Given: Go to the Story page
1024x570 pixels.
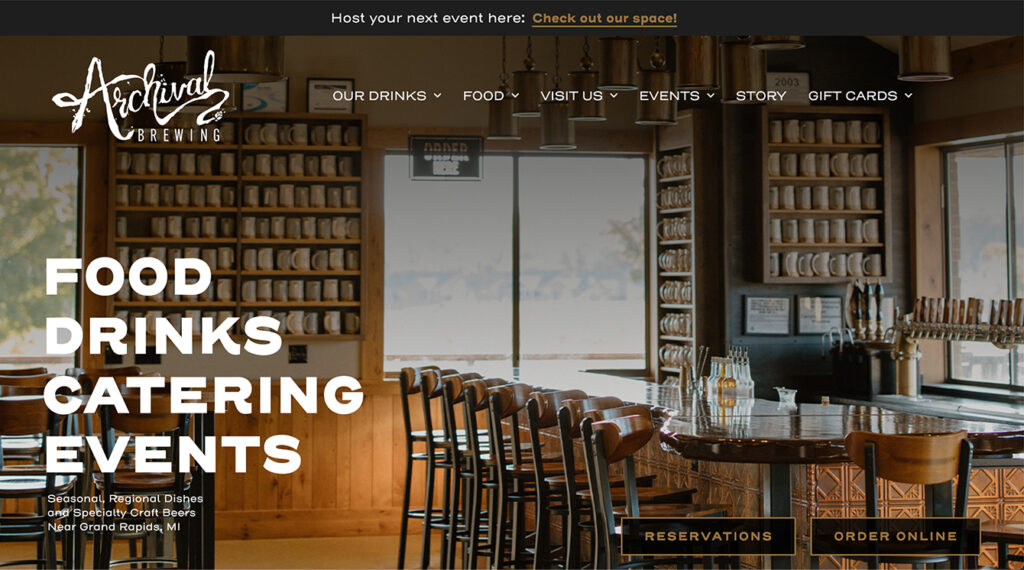Looking at the screenshot, I should pyautogui.click(x=761, y=96).
